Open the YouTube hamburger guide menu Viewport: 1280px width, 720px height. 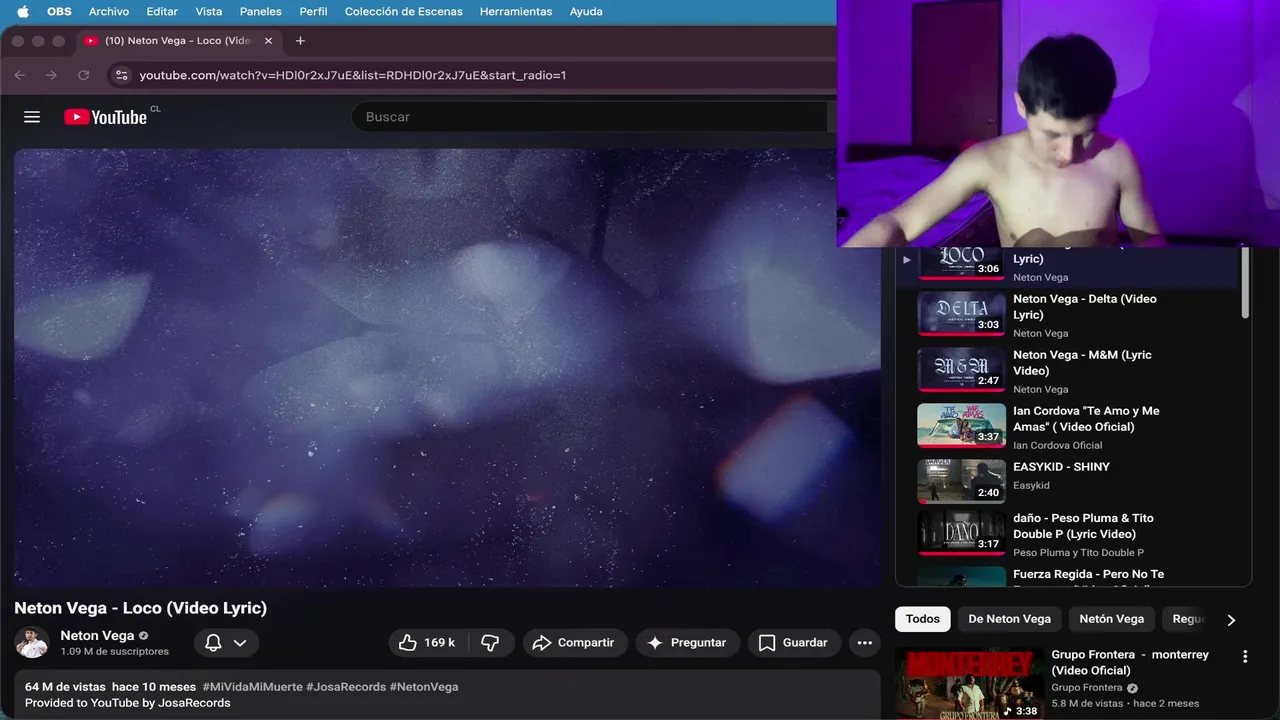click(x=32, y=117)
